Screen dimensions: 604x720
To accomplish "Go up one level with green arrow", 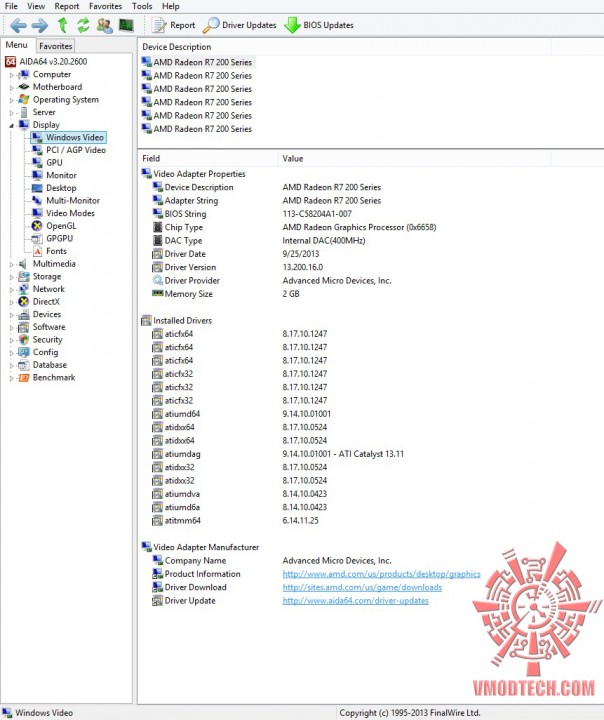I will [62, 25].
